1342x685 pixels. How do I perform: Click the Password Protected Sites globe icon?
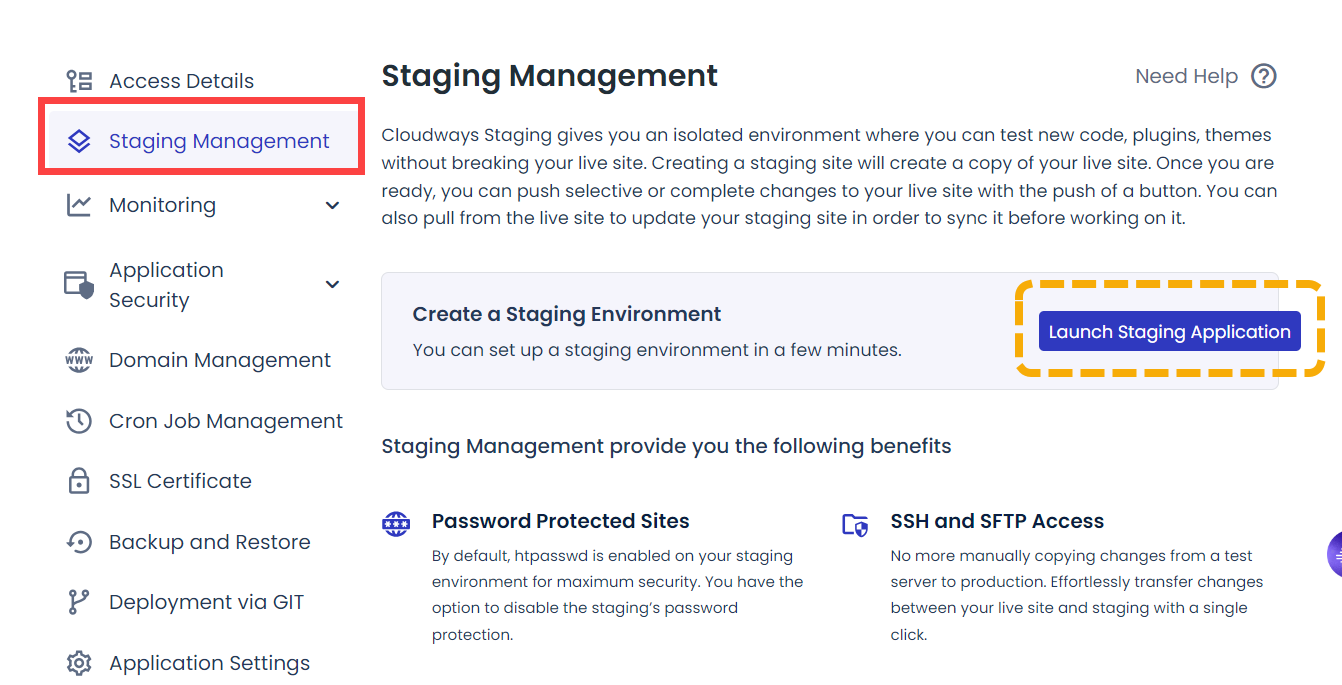(x=397, y=523)
